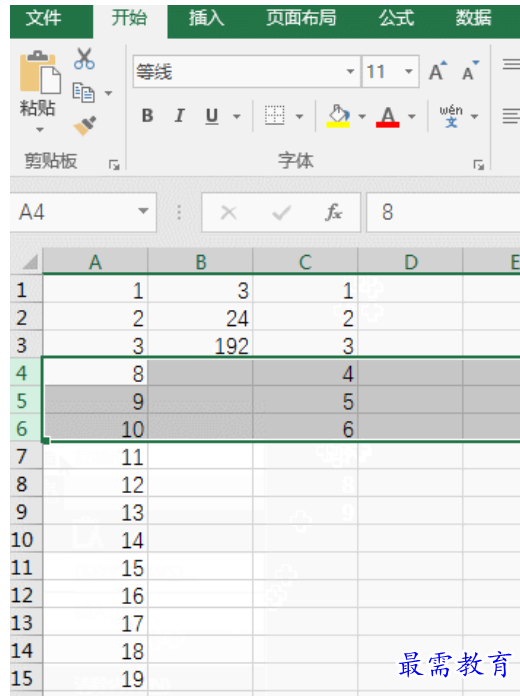Click the Copy icon
Screen dimensions: 520x696
tap(83, 93)
